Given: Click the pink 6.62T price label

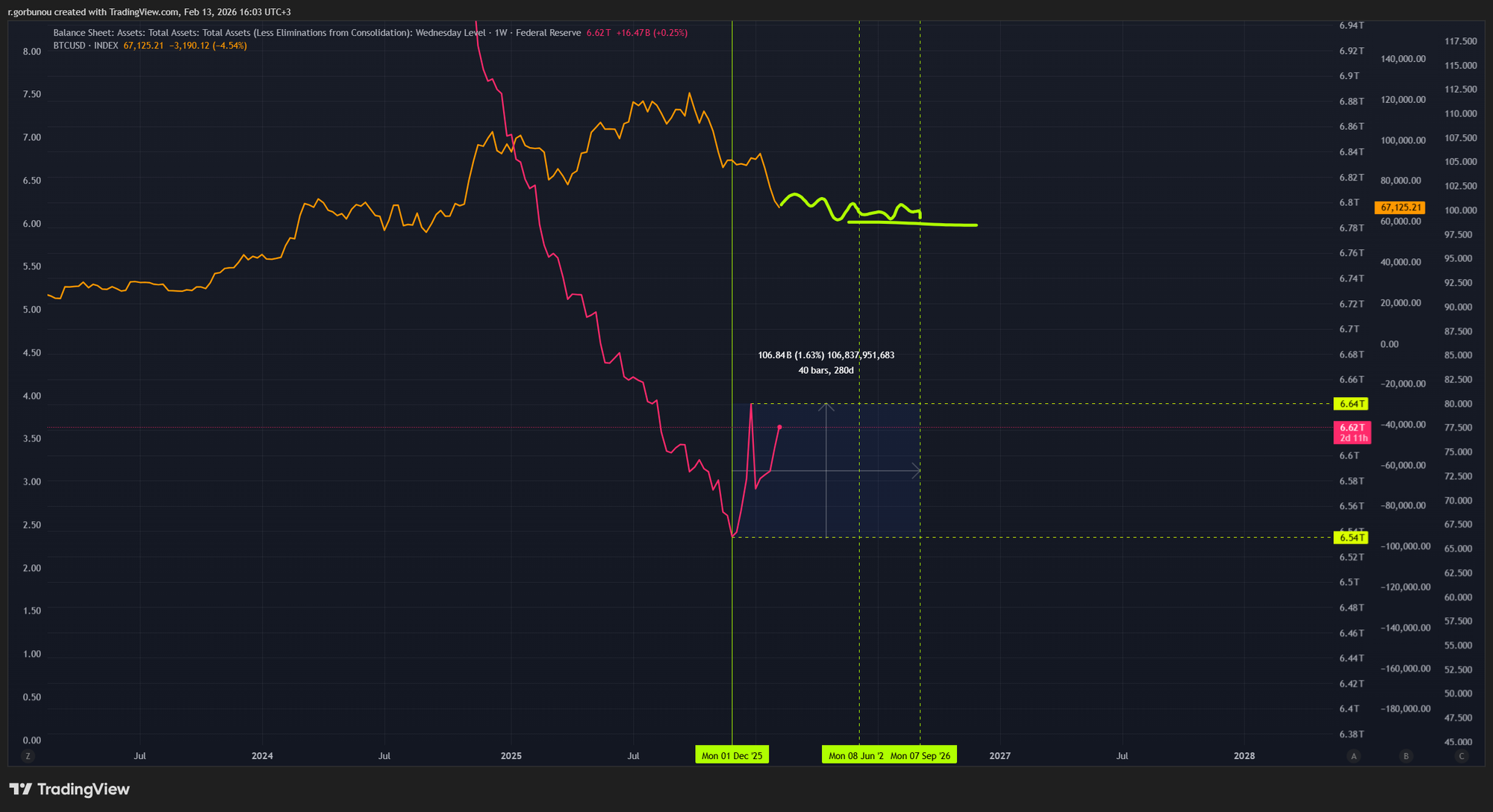Looking at the screenshot, I should (x=1352, y=432).
